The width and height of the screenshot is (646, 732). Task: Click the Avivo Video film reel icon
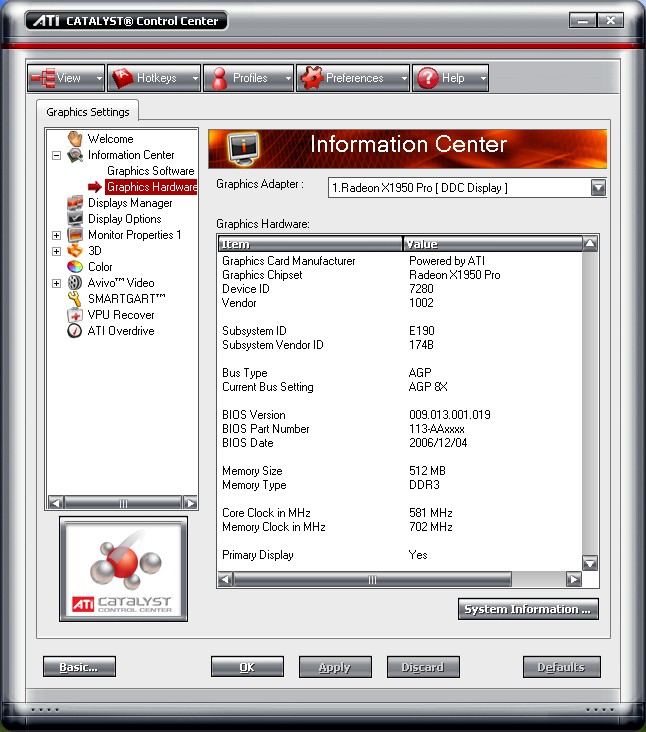pos(75,282)
